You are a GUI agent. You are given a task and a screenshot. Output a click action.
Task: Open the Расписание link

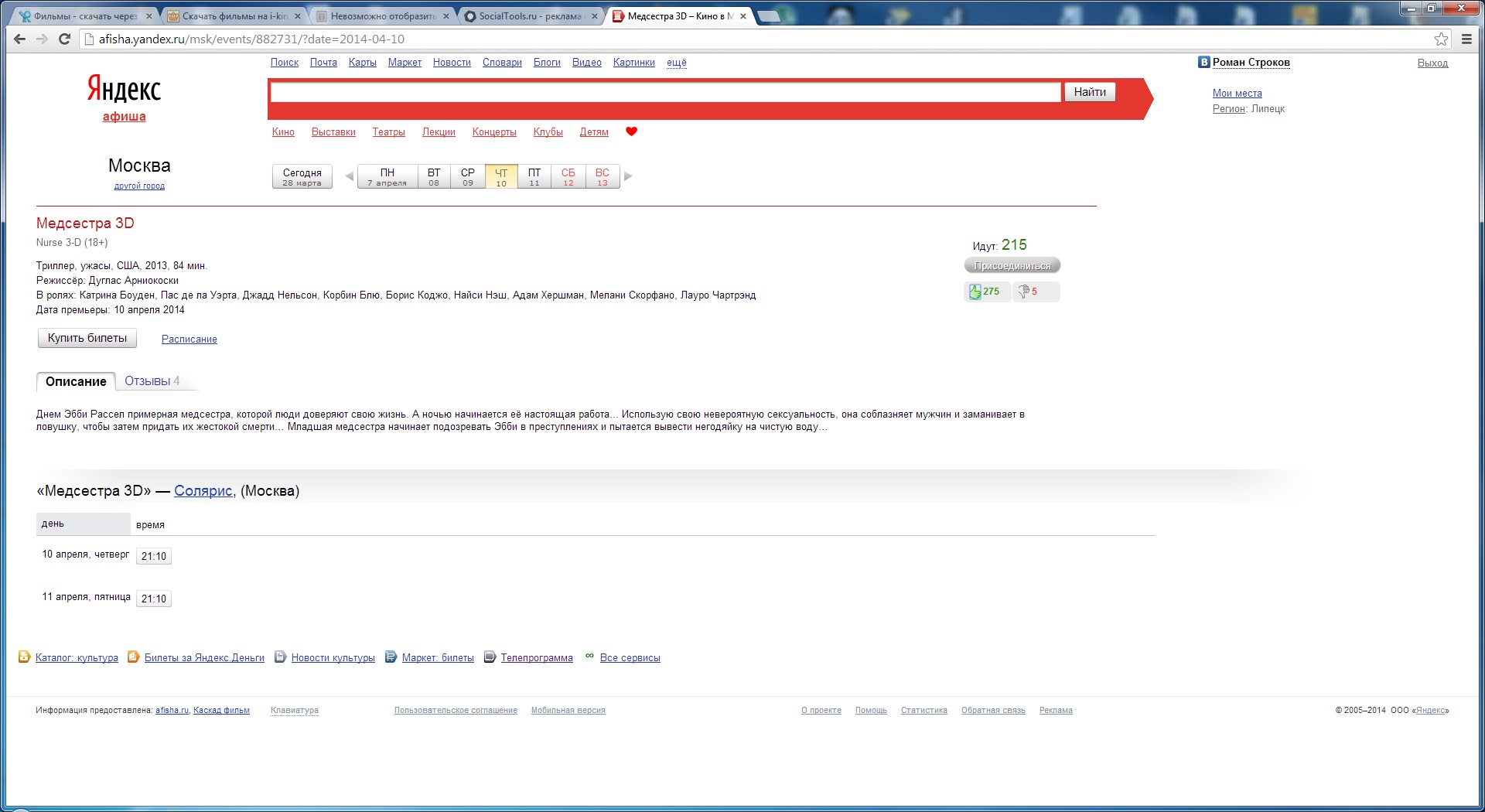(x=189, y=339)
